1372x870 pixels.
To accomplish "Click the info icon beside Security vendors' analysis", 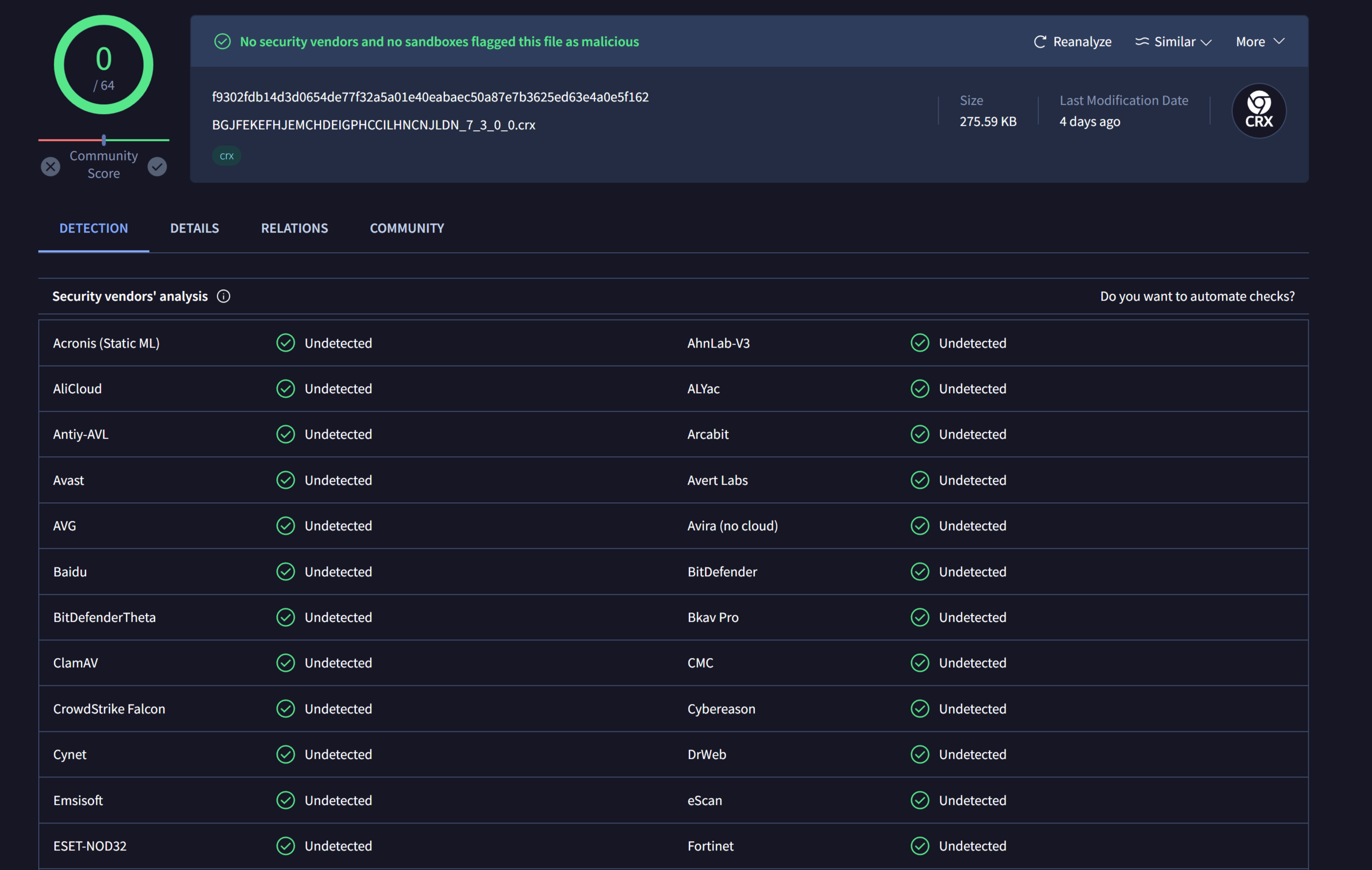I will pyautogui.click(x=223, y=296).
